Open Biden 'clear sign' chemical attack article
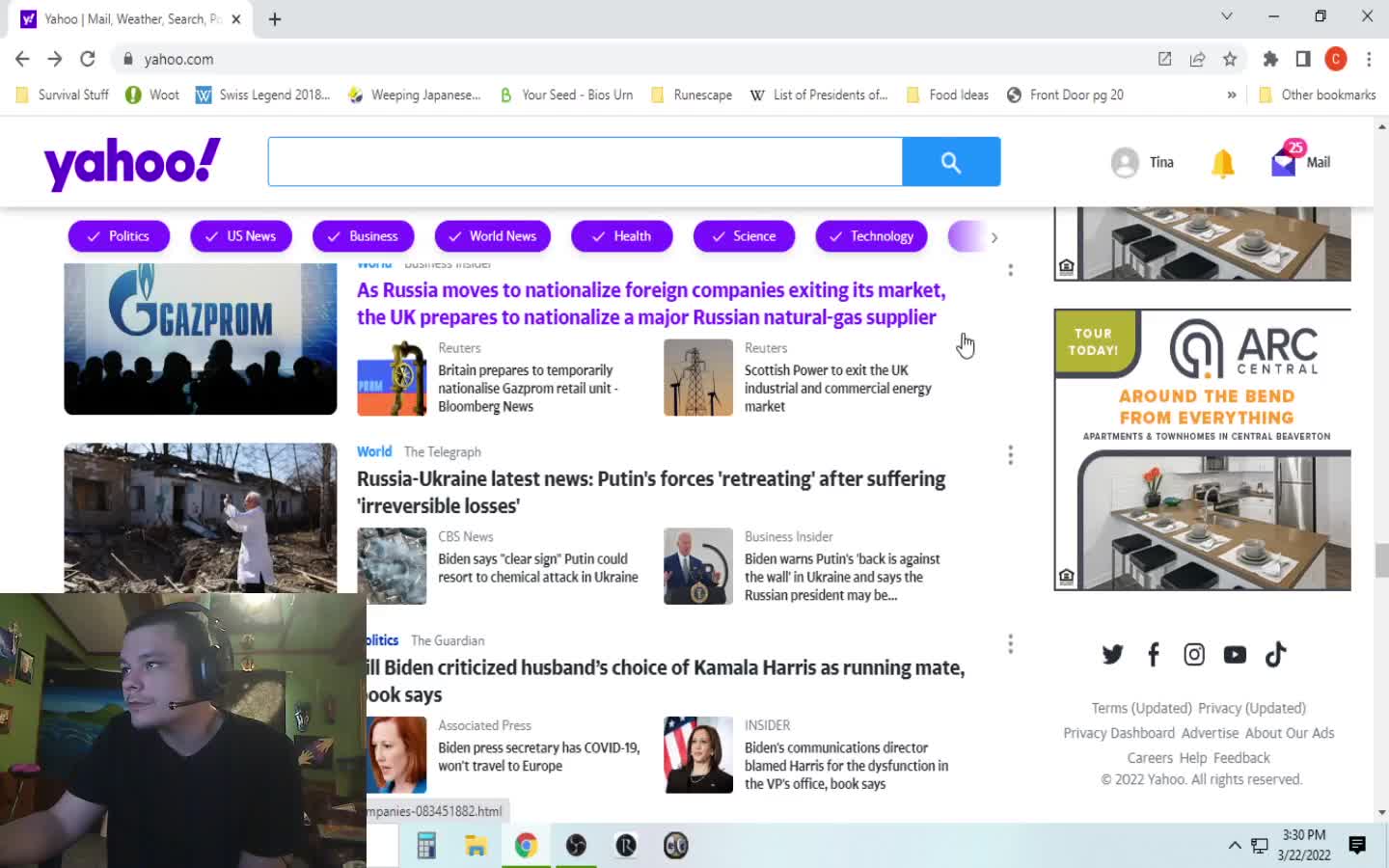 538,568
